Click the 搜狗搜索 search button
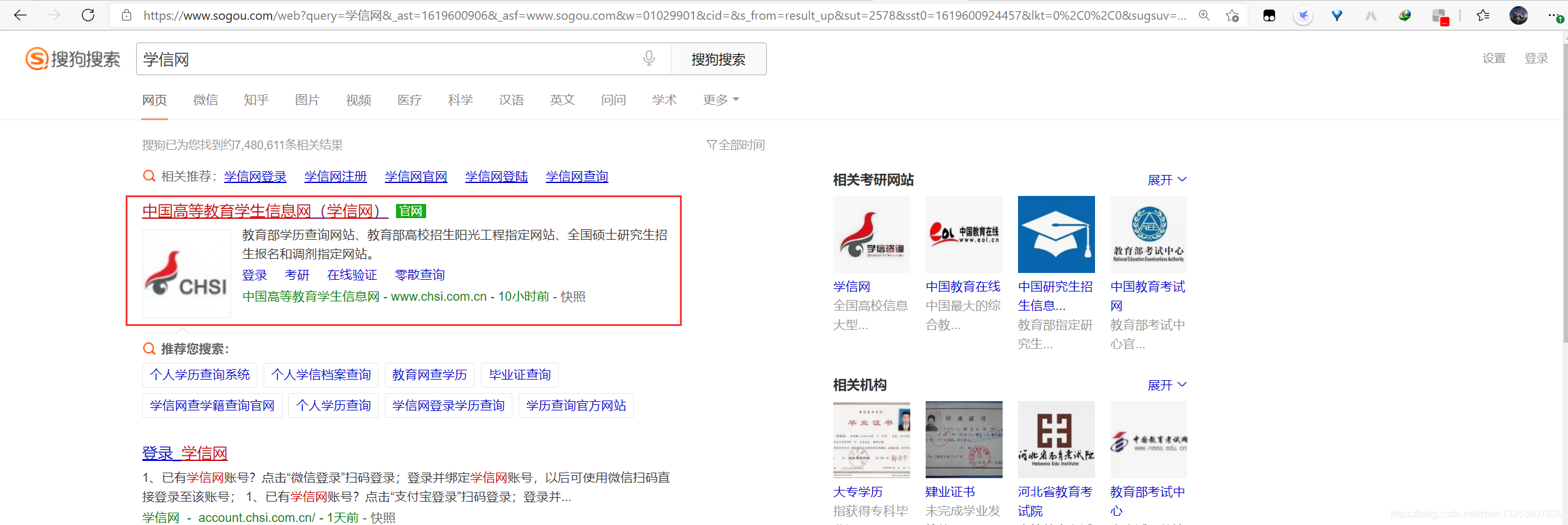The width and height of the screenshot is (1568, 525). (x=718, y=59)
